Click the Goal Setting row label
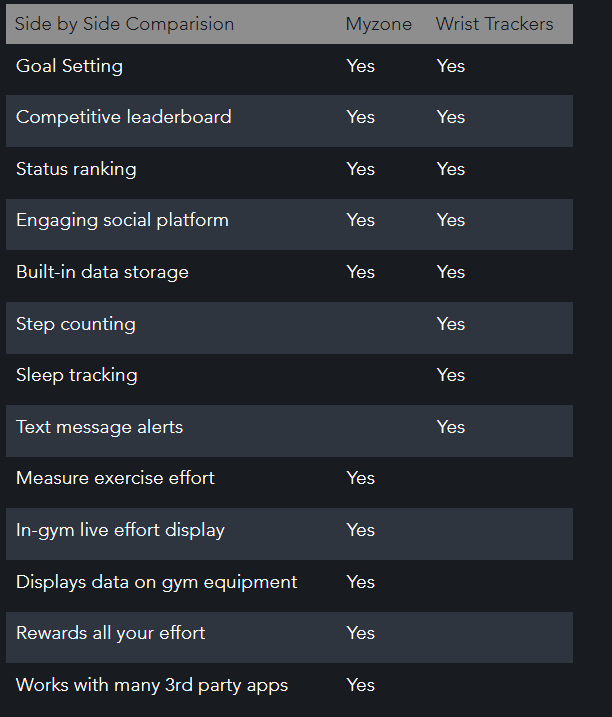Image resolution: width=612 pixels, height=717 pixels. coord(70,66)
